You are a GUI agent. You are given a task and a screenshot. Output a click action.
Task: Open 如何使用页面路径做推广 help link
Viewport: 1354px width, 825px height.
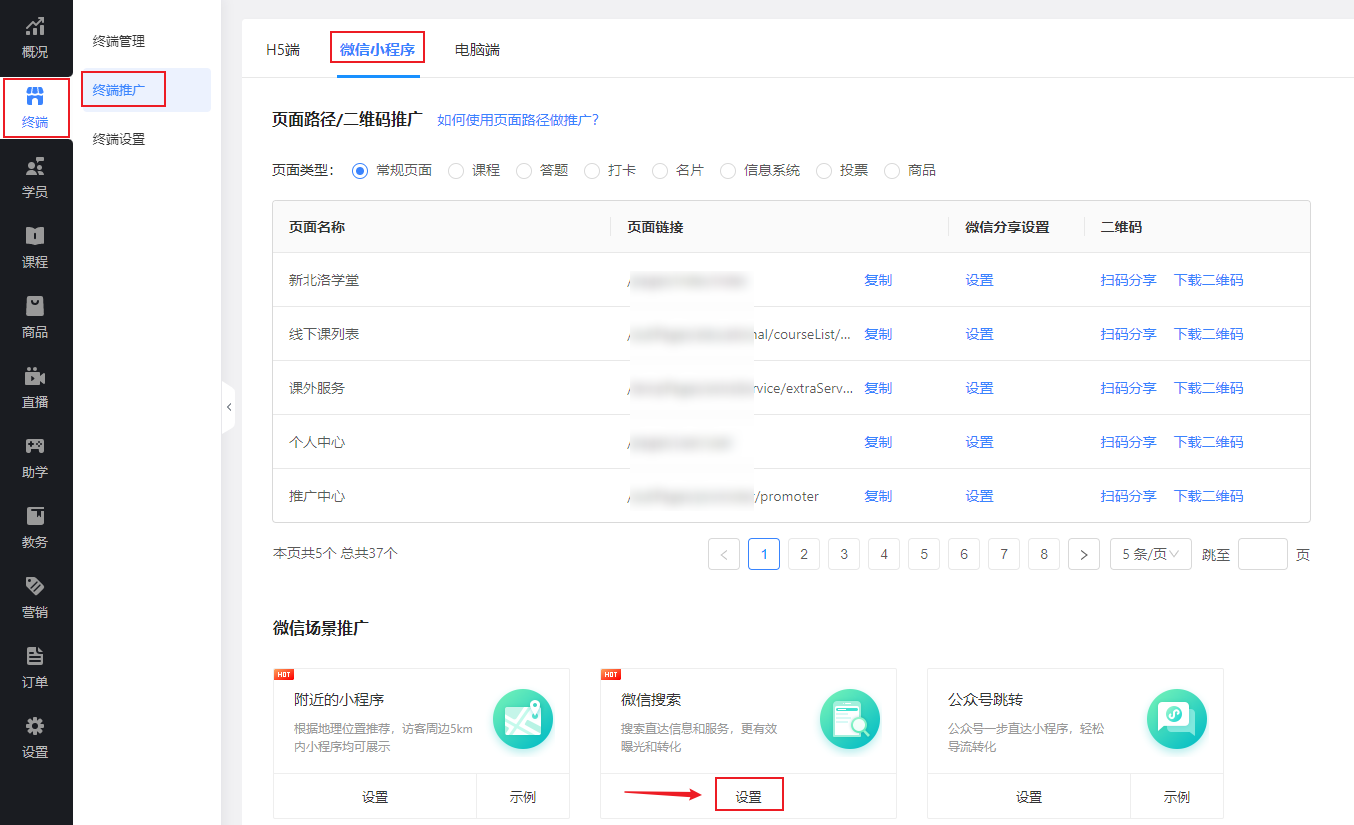click(x=518, y=120)
